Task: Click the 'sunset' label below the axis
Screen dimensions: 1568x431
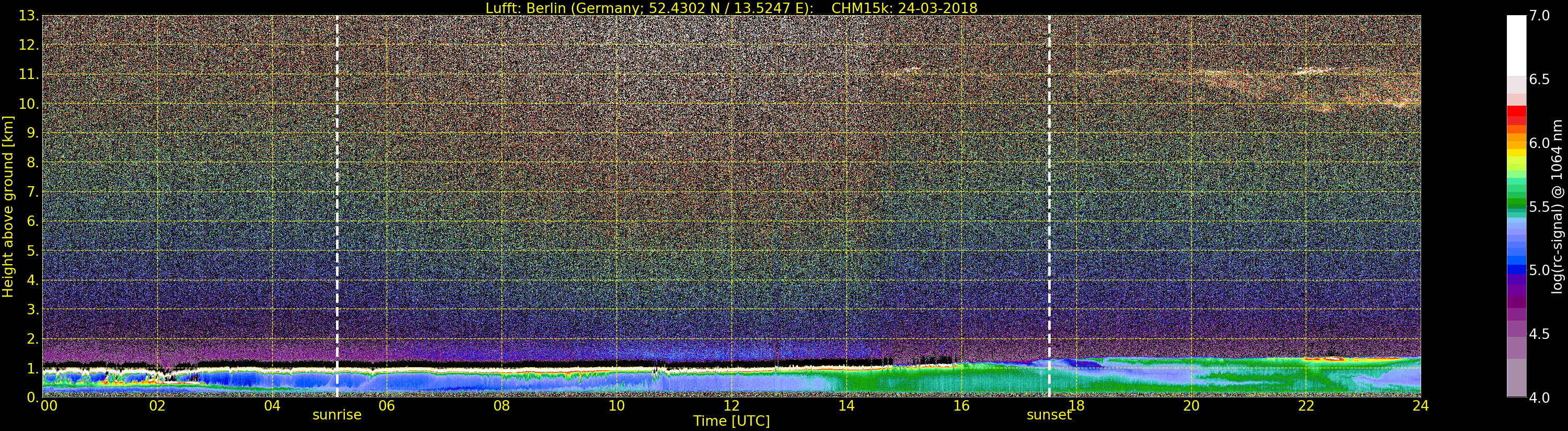Action: pos(1049,415)
